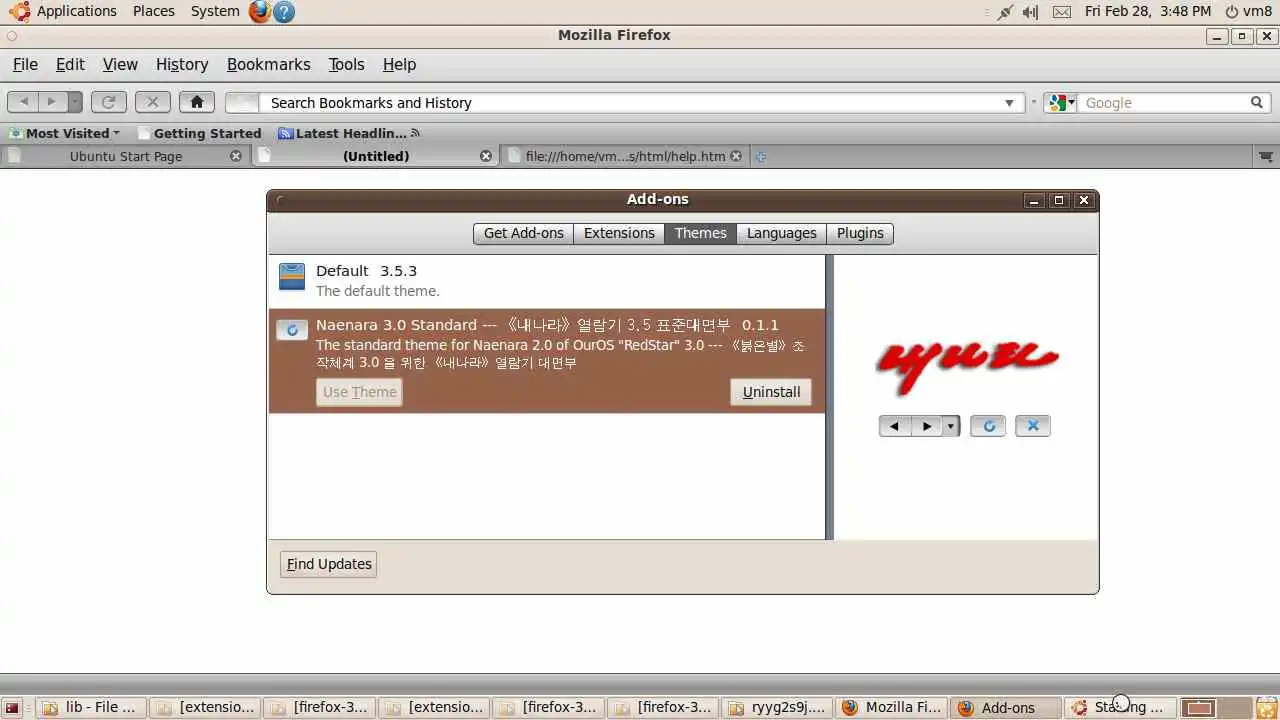Open the Help menu
This screenshot has height=720, width=1280.
click(399, 64)
